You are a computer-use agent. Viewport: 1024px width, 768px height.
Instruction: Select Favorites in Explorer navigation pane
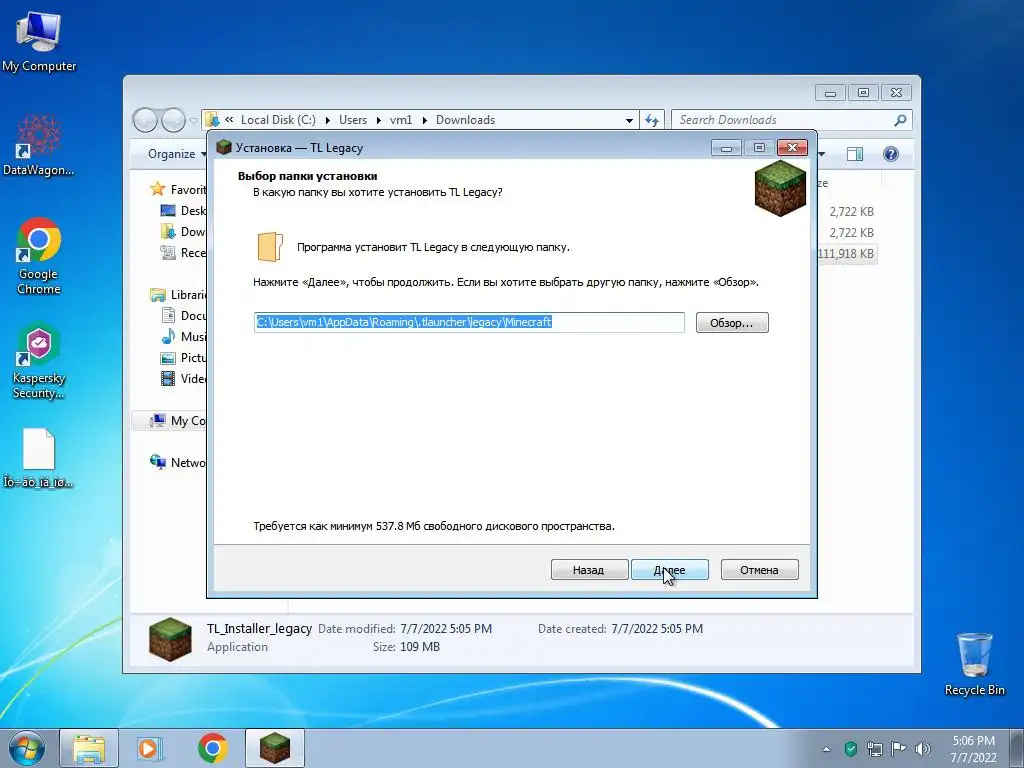[178, 189]
